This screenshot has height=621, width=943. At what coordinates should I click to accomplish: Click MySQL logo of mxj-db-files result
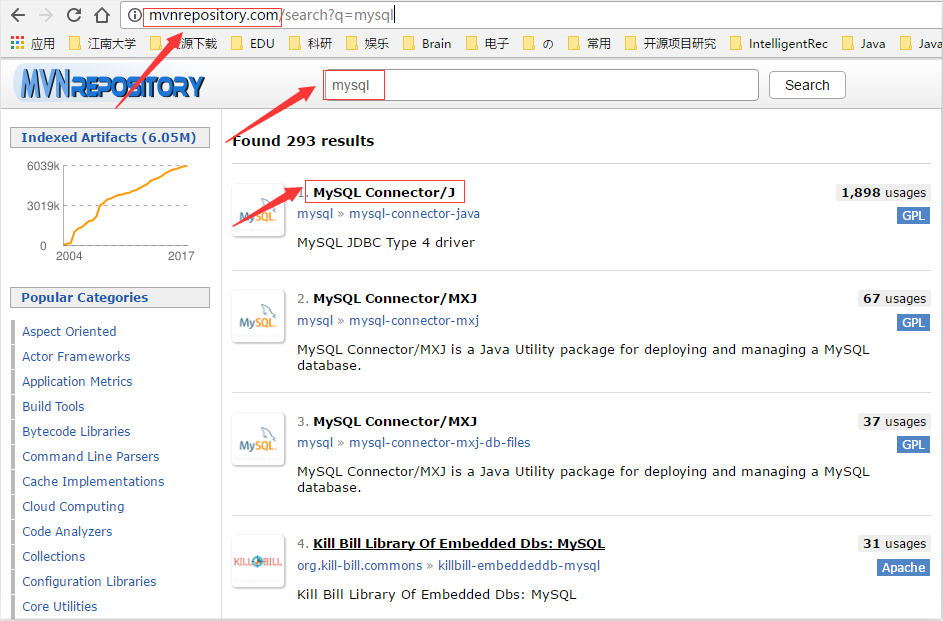click(x=258, y=439)
